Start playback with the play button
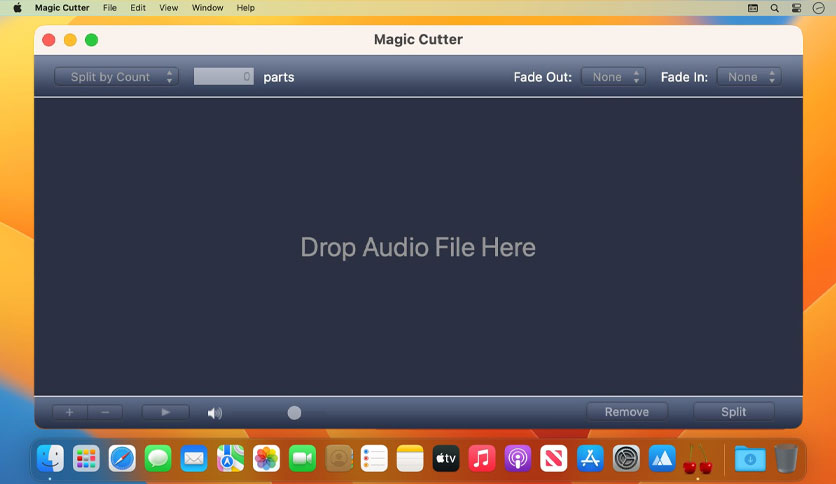The height and width of the screenshot is (484, 836). [165, 412]
